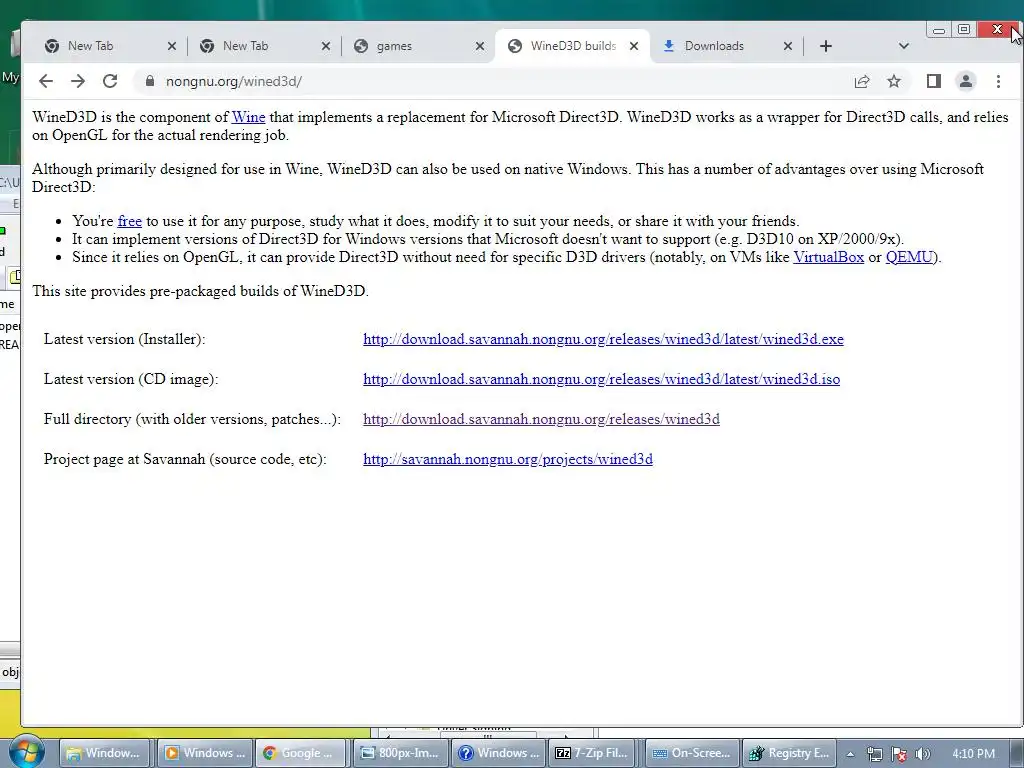Go back to the previous page
Screen dimensions: 1024x768
(46, 81)
